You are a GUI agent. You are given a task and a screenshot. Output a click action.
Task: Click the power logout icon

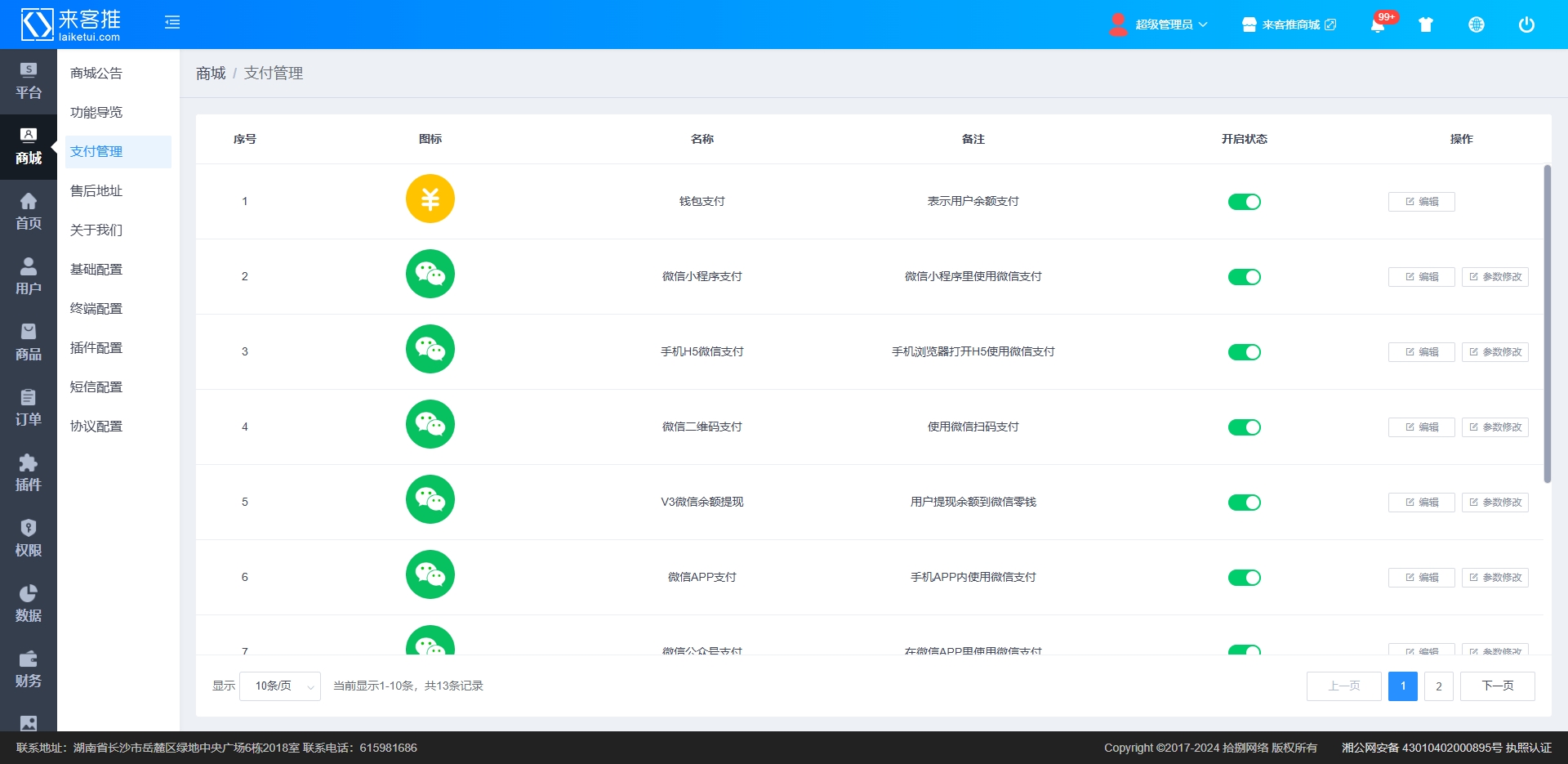(x=1526, y=25)
